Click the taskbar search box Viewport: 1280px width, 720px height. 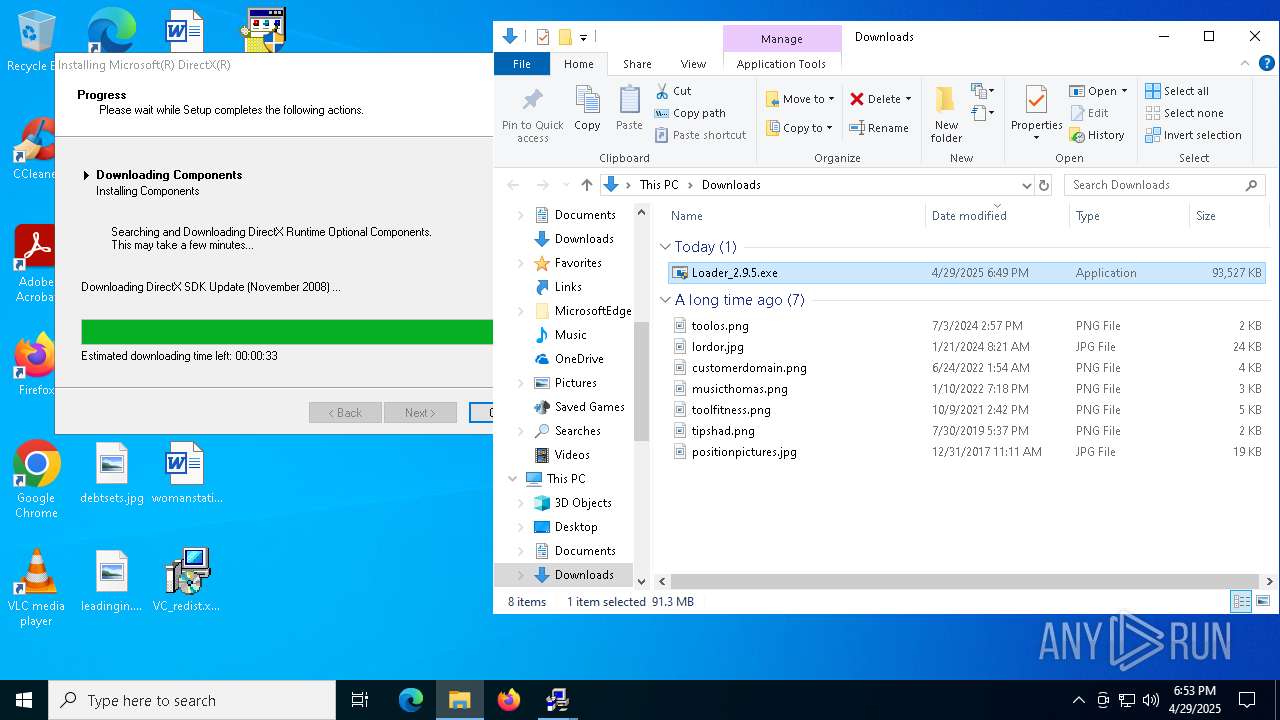[x=192, y=700]
